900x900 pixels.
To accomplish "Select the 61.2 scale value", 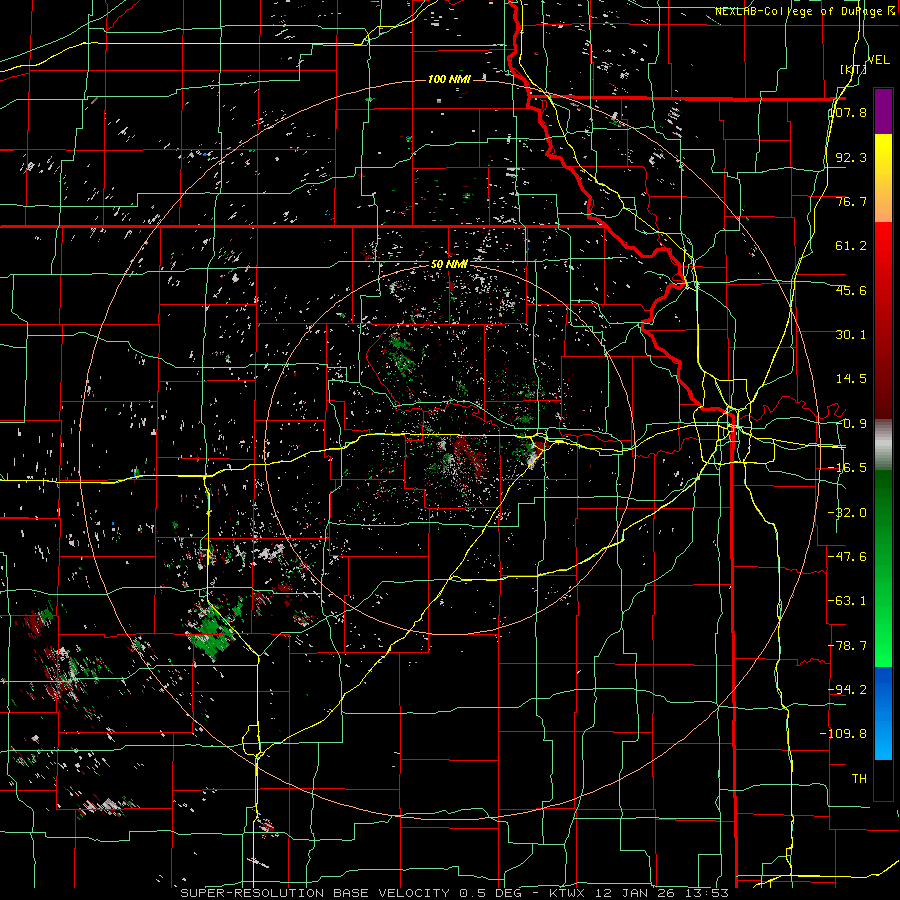I will [x=851, y=246].
